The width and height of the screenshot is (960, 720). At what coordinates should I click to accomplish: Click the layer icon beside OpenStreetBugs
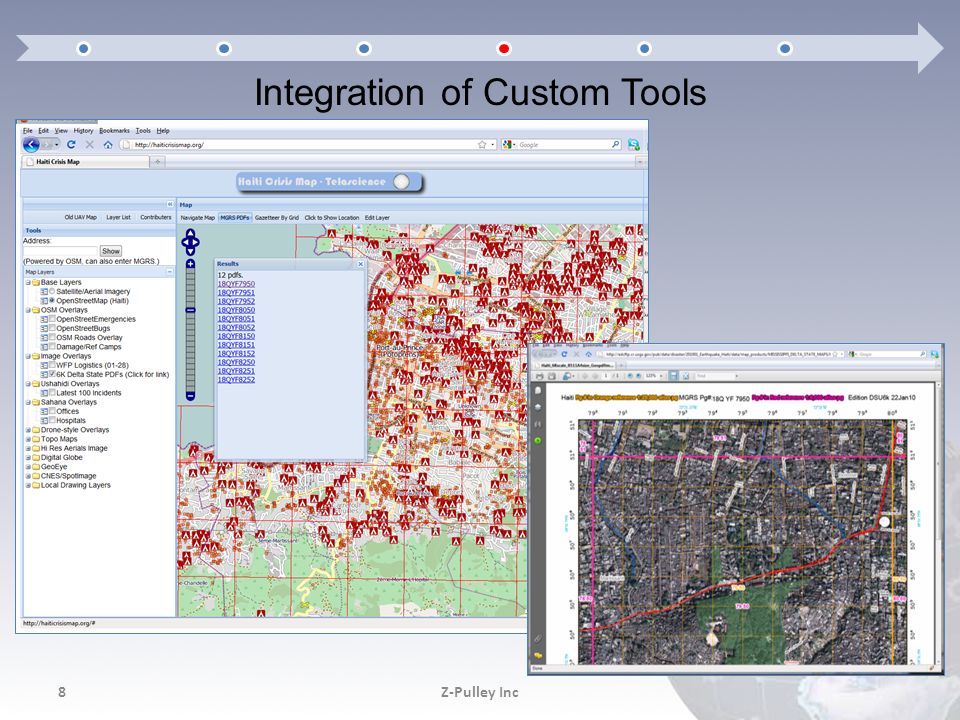click(x=44, y=329)
